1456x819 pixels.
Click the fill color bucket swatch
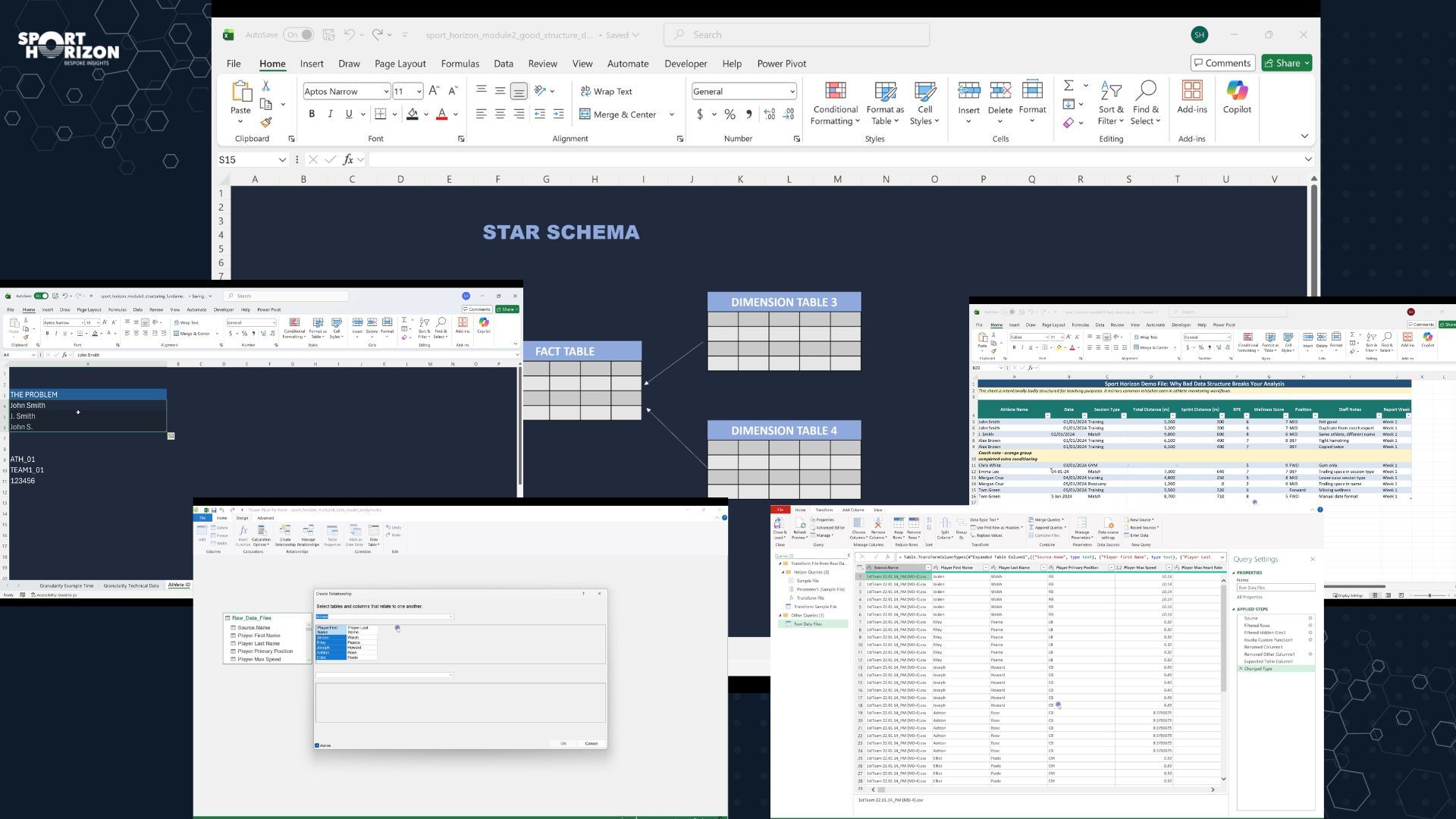coord(413,115)
